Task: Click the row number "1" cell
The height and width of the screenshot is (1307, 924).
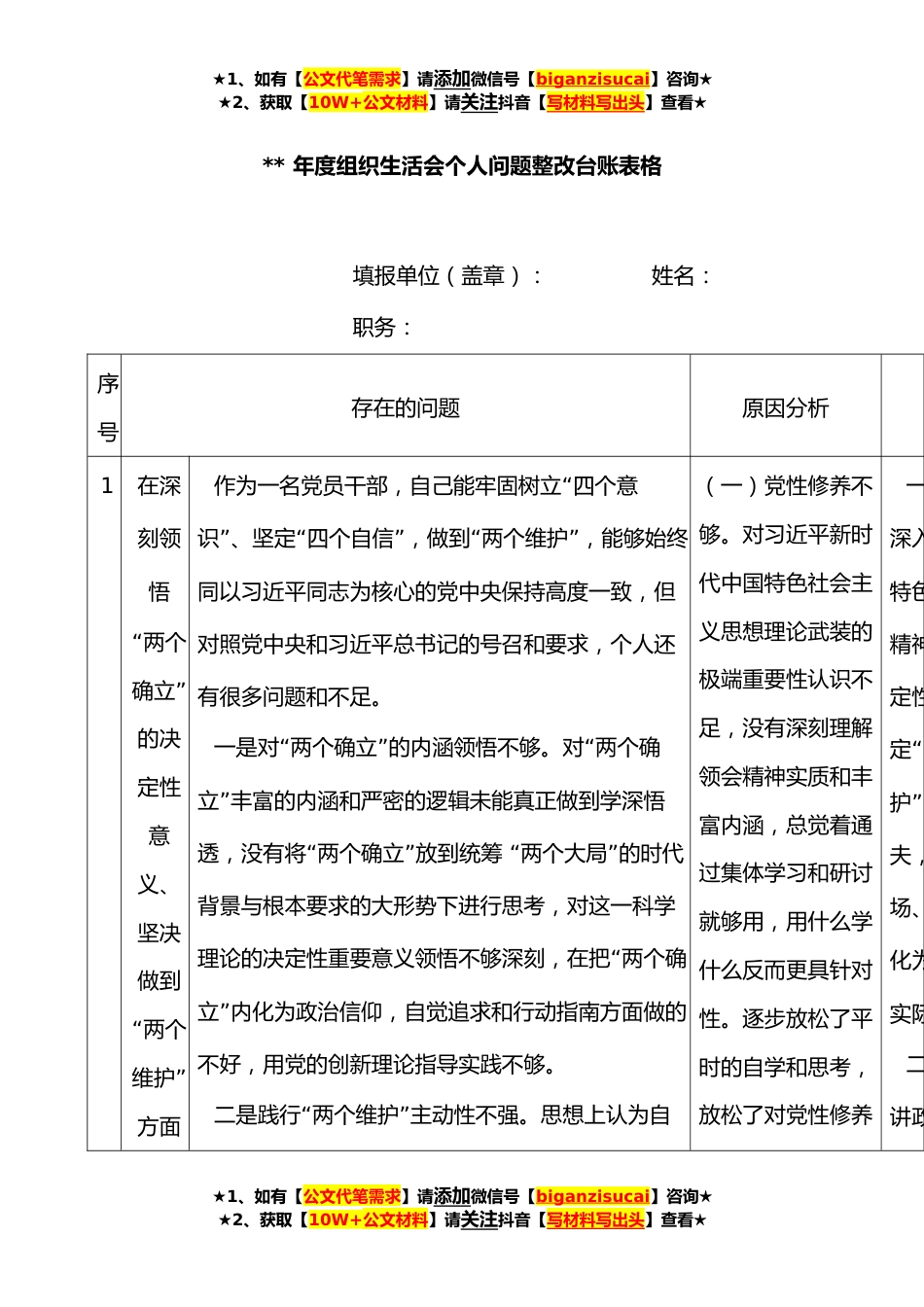Action: point(106,485)
